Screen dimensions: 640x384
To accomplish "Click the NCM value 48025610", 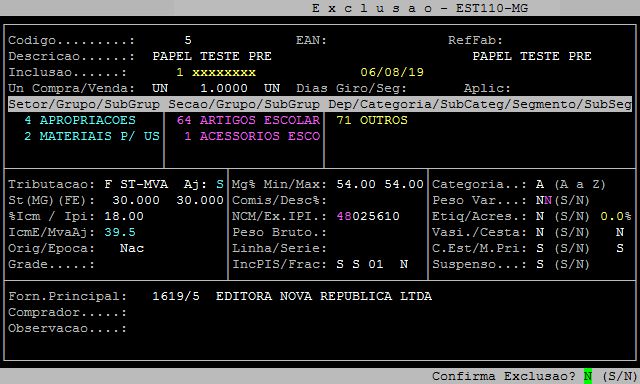I will click(368, 216).
